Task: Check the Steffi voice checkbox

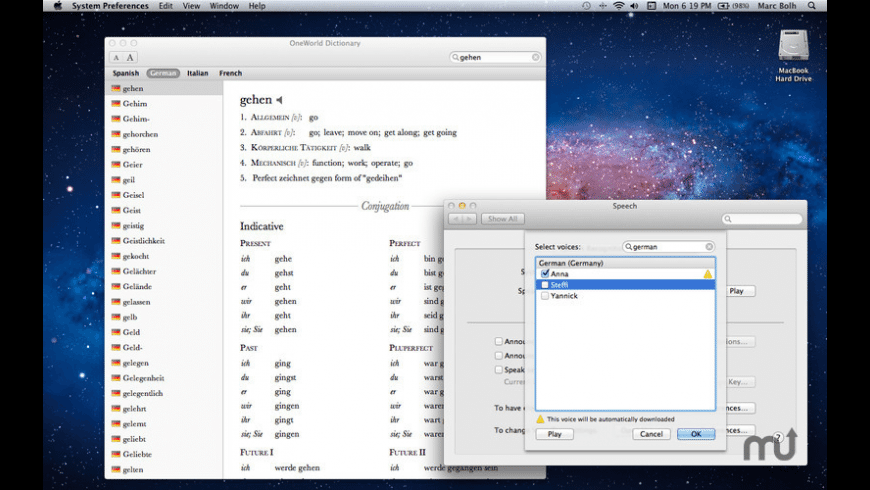Action: click(545, 285)
